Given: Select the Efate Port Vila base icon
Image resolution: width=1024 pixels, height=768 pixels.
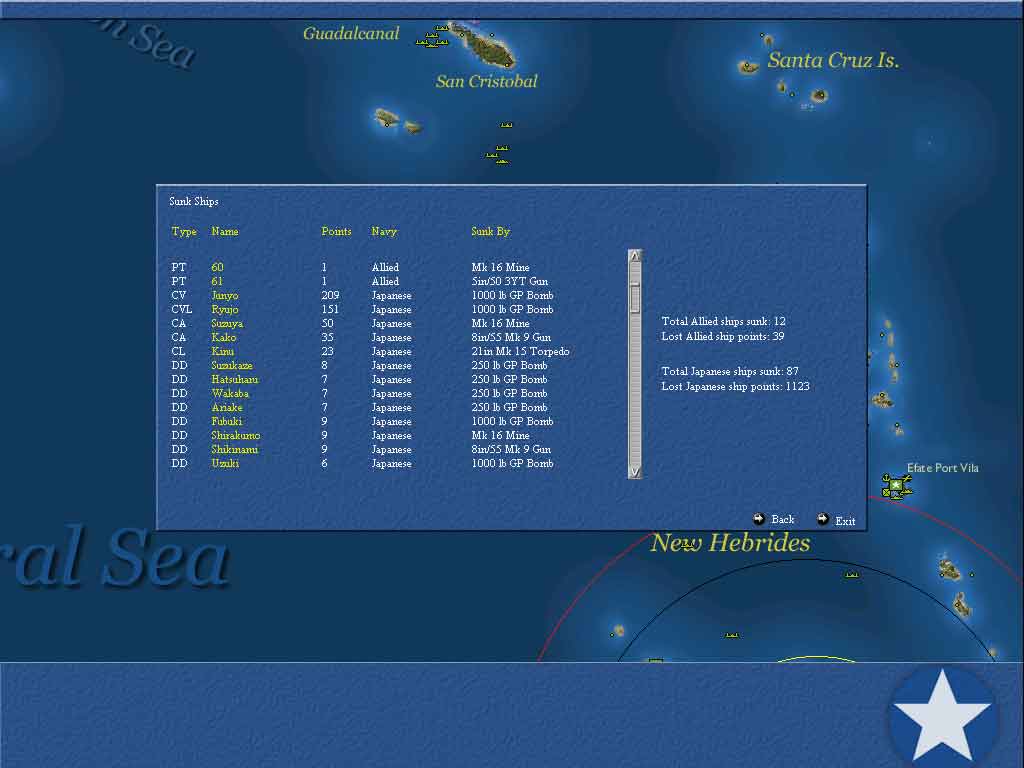Looking at the screenshot, I should (895, 487).
